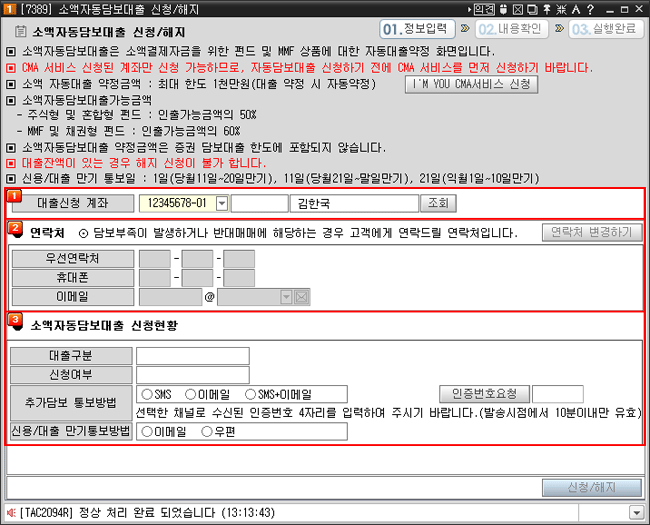Click the 조회 lookup button
Image resolution: width=650 pixels, height=525 pixels.
[x=438, y=203]
